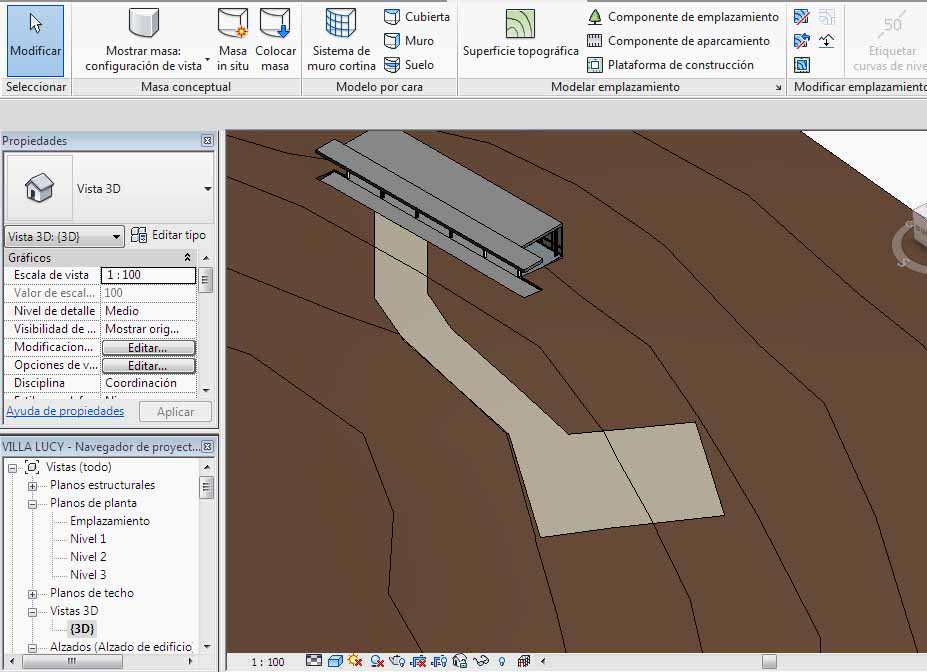Click the Editar tipo button

[169, 235]
